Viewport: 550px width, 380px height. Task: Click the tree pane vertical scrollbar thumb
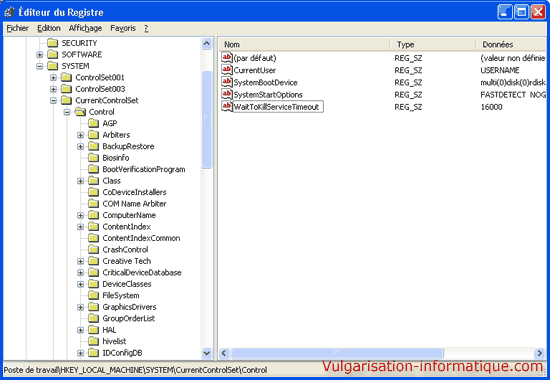pyautogui.click(x=207, y=120)
